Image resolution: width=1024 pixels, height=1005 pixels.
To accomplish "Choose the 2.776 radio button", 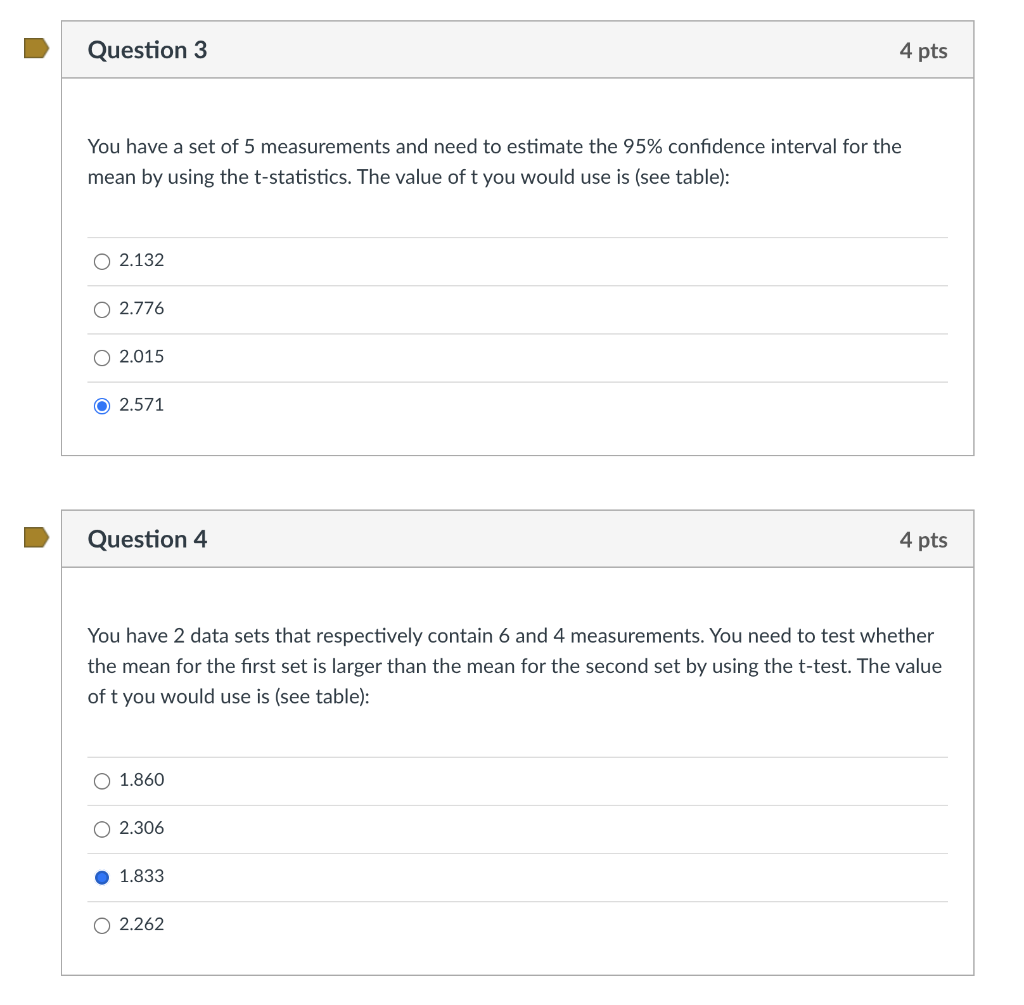I will coord(102,309).
